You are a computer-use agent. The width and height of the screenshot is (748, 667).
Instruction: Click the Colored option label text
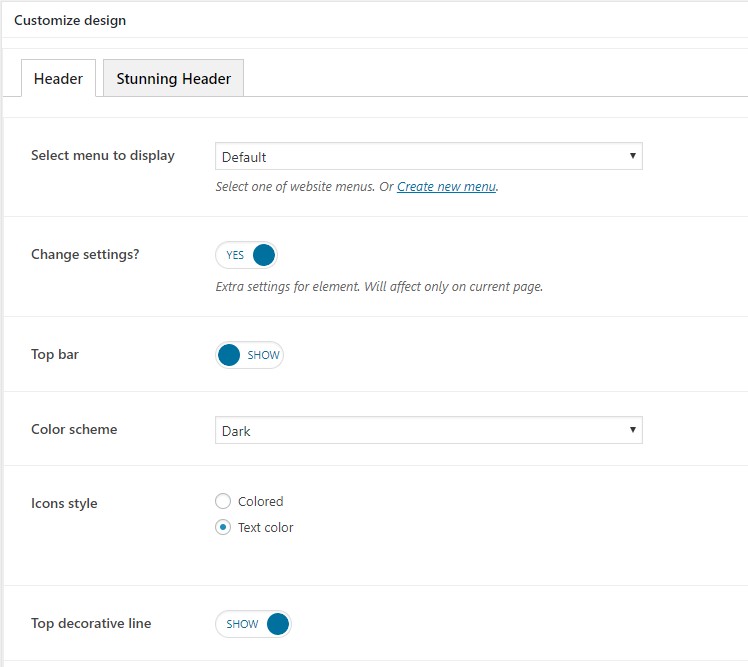click(x=260, y=502)
